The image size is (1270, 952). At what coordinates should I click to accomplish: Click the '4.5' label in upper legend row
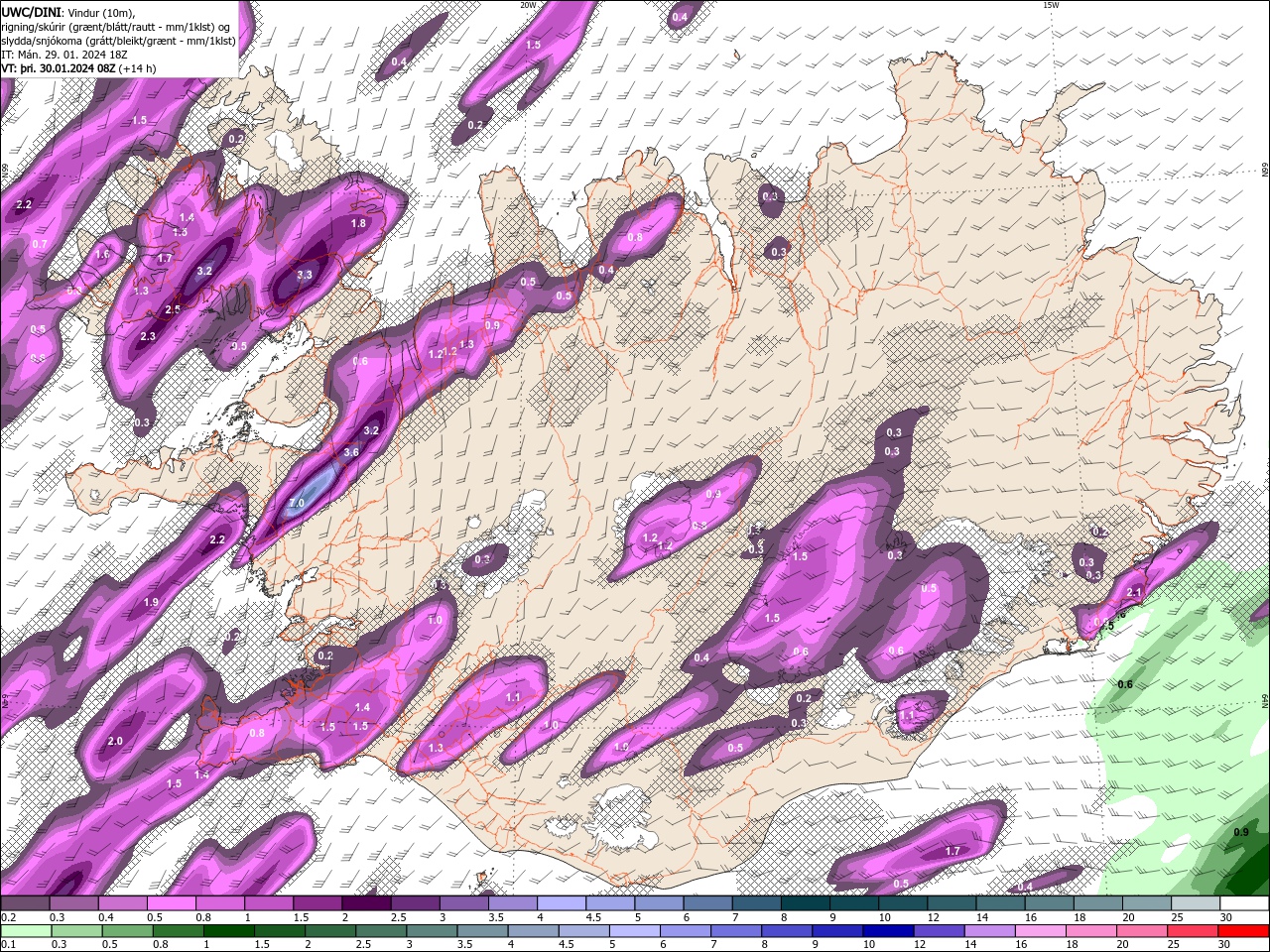[593, 917]
